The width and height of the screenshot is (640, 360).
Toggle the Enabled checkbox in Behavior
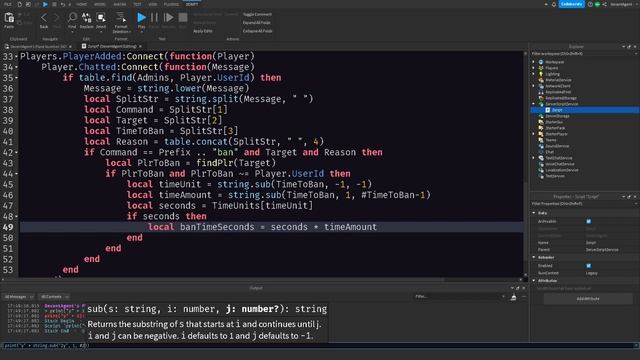point(589,266)
